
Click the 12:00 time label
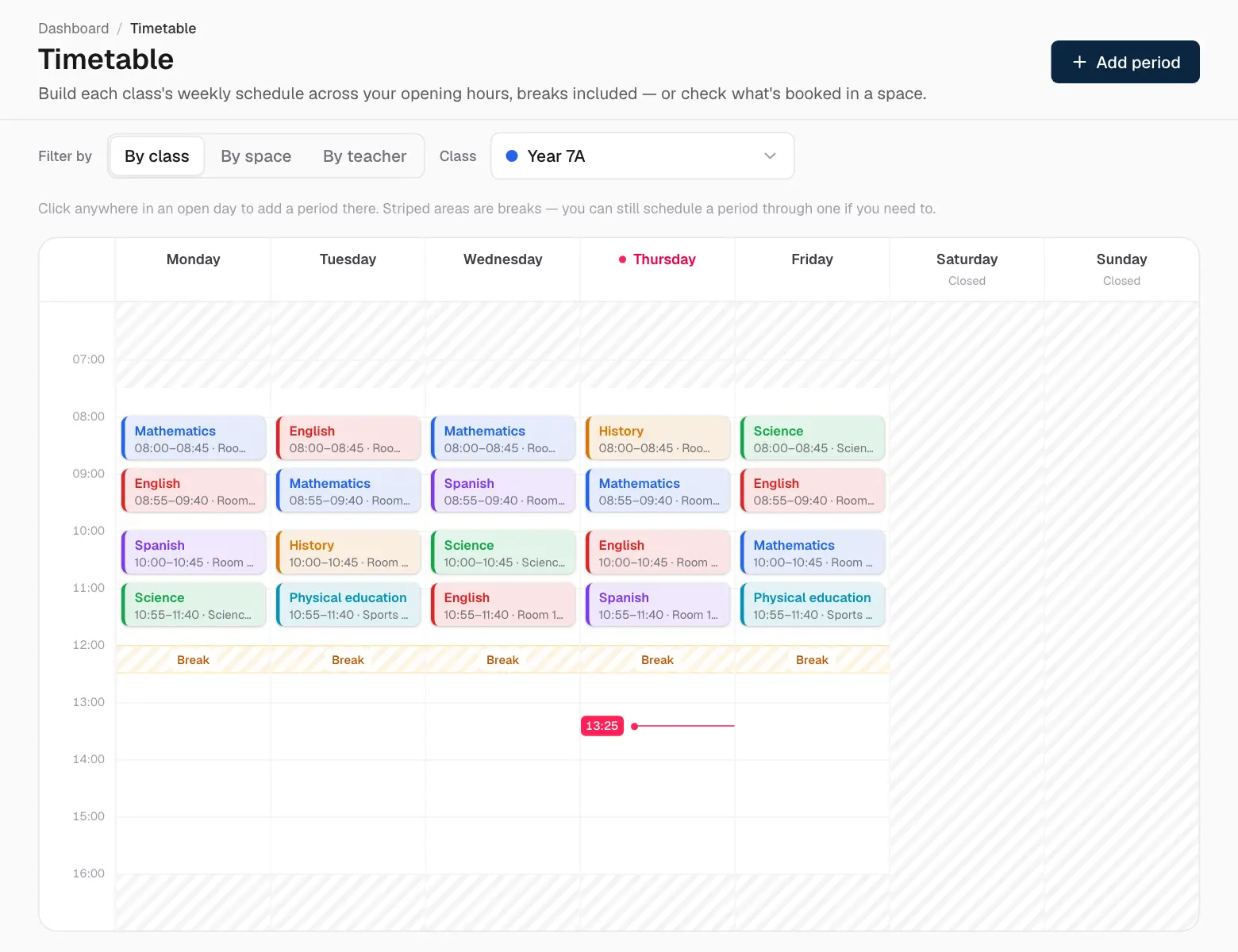click(x=89, y=645)
